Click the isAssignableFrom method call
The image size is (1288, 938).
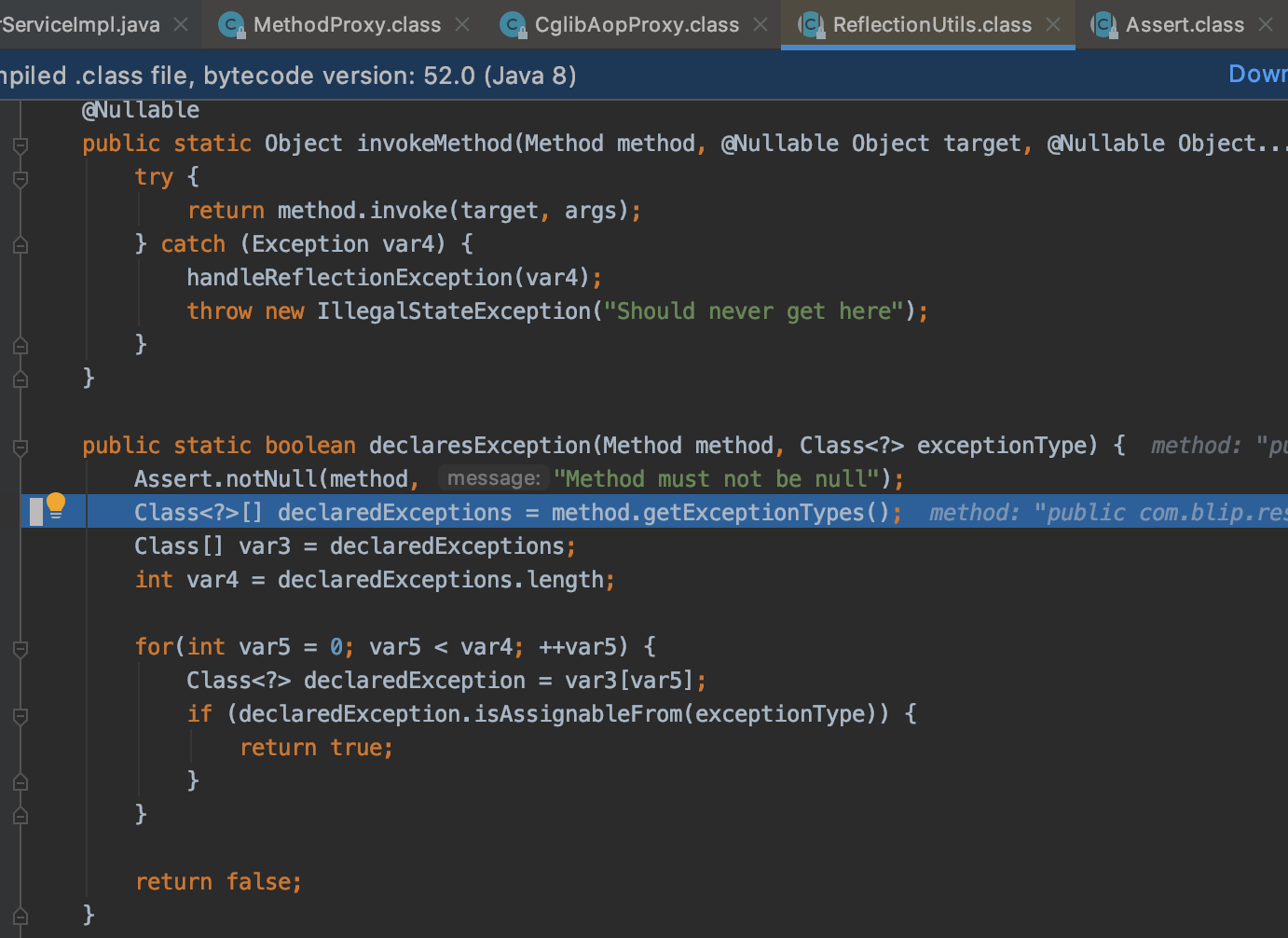578,714
